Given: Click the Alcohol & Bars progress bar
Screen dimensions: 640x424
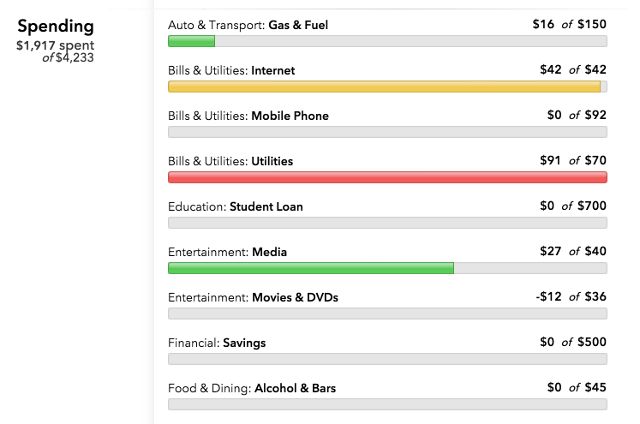Looking at the screenshot, I should click(x=387, y=404).
